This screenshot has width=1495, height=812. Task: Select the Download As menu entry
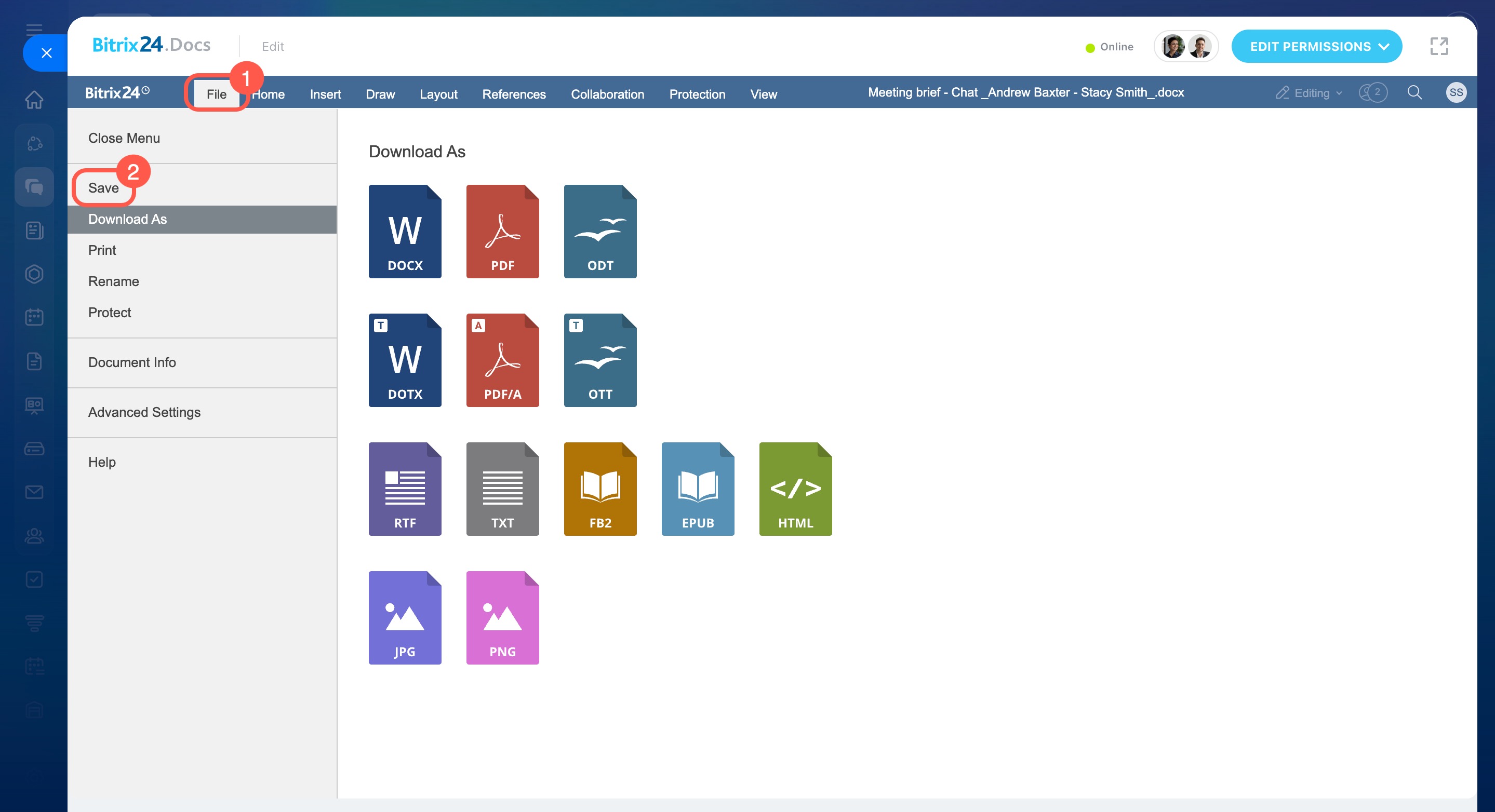click(x=202, y=219)
